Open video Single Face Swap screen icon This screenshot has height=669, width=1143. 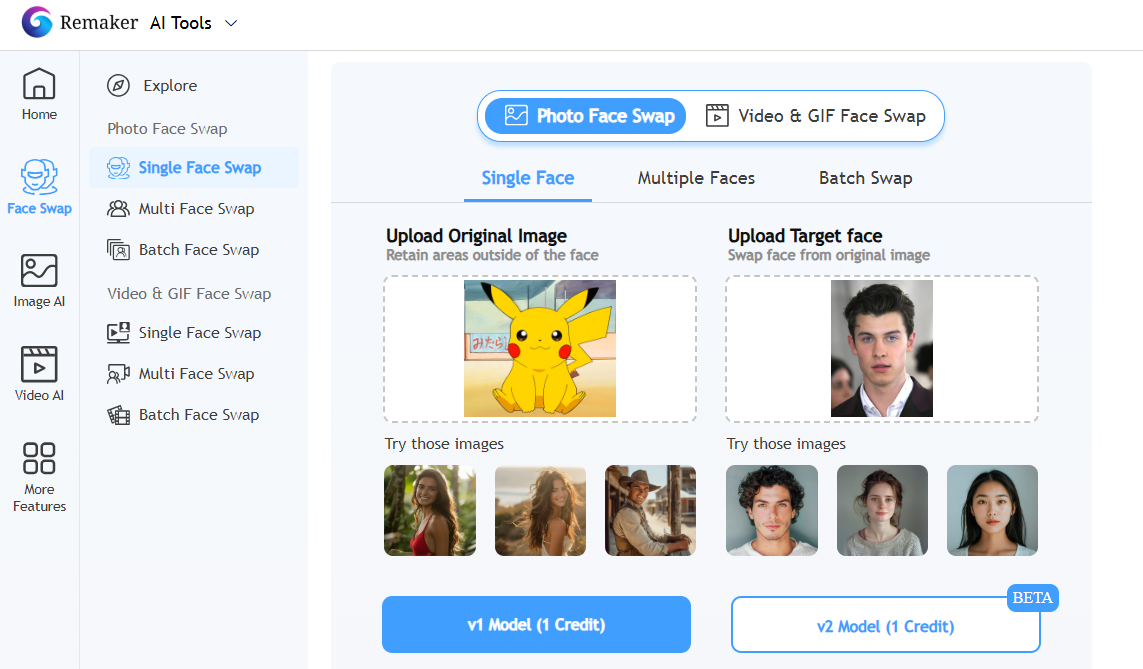(118, 332)
